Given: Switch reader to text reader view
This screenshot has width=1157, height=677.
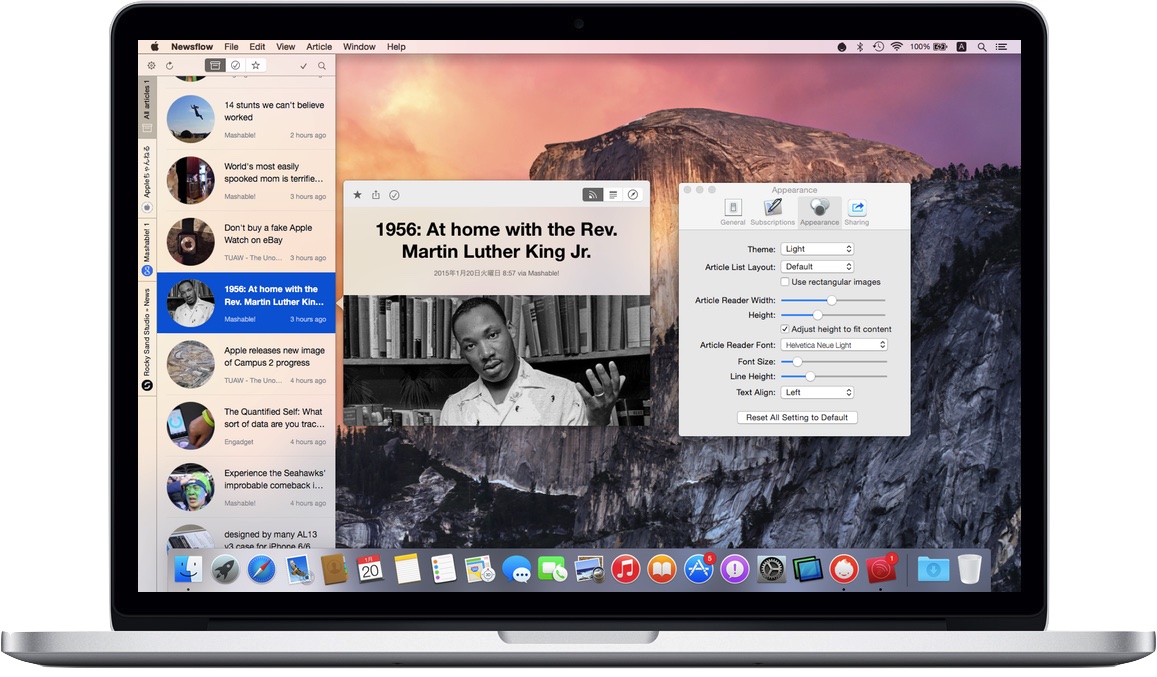Looking at the screenshot, I should (612, 195).
